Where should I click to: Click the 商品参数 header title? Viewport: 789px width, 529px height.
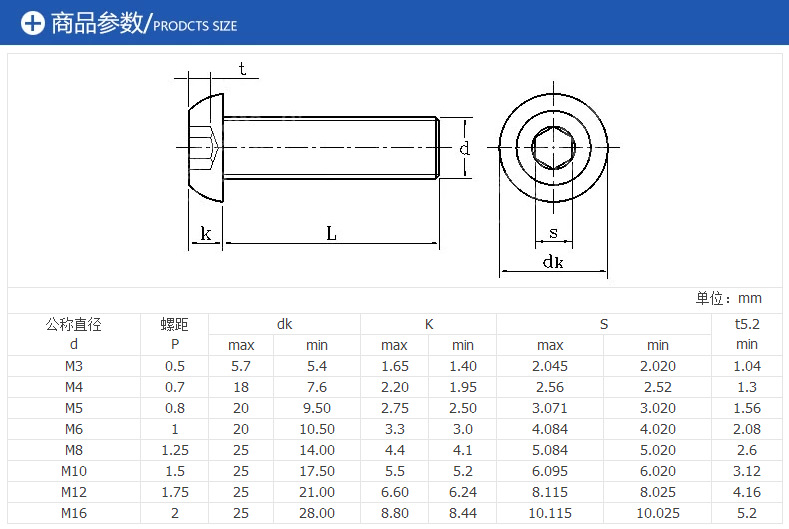(97, 23)
